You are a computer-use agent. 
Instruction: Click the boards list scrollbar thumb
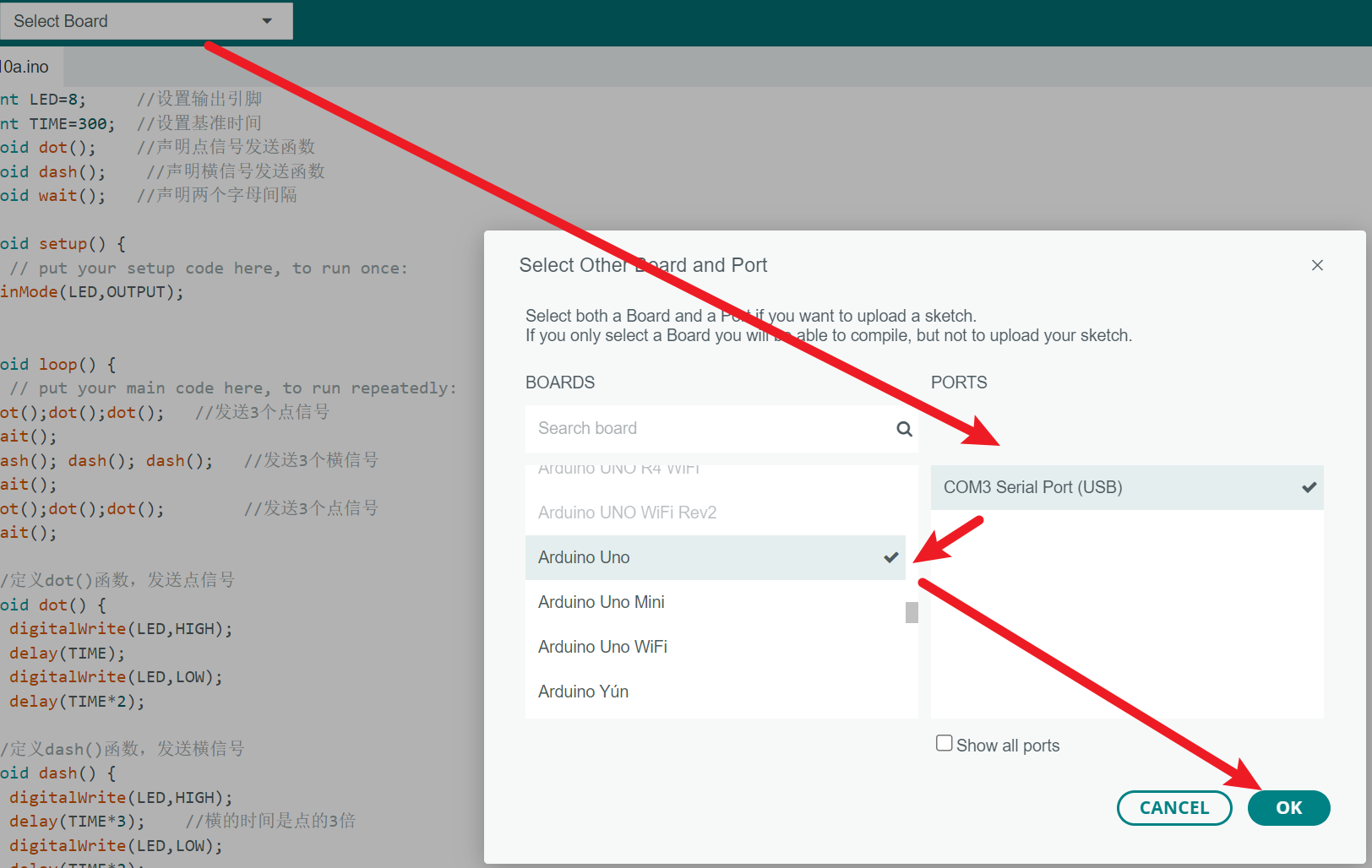click(x=912, y=612)
